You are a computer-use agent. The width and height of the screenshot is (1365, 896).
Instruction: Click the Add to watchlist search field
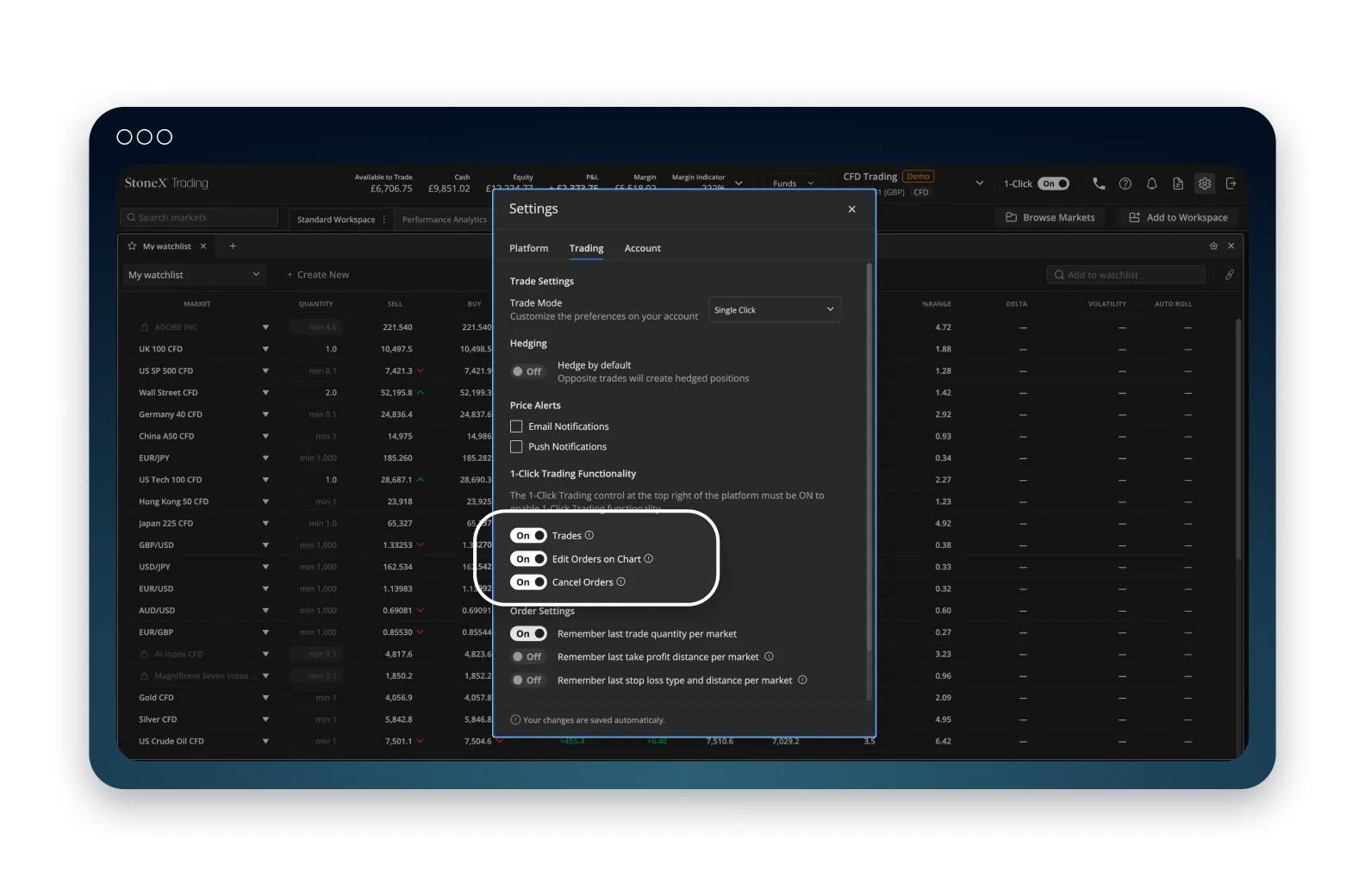pyautogui.click(x=1125, y=275)
